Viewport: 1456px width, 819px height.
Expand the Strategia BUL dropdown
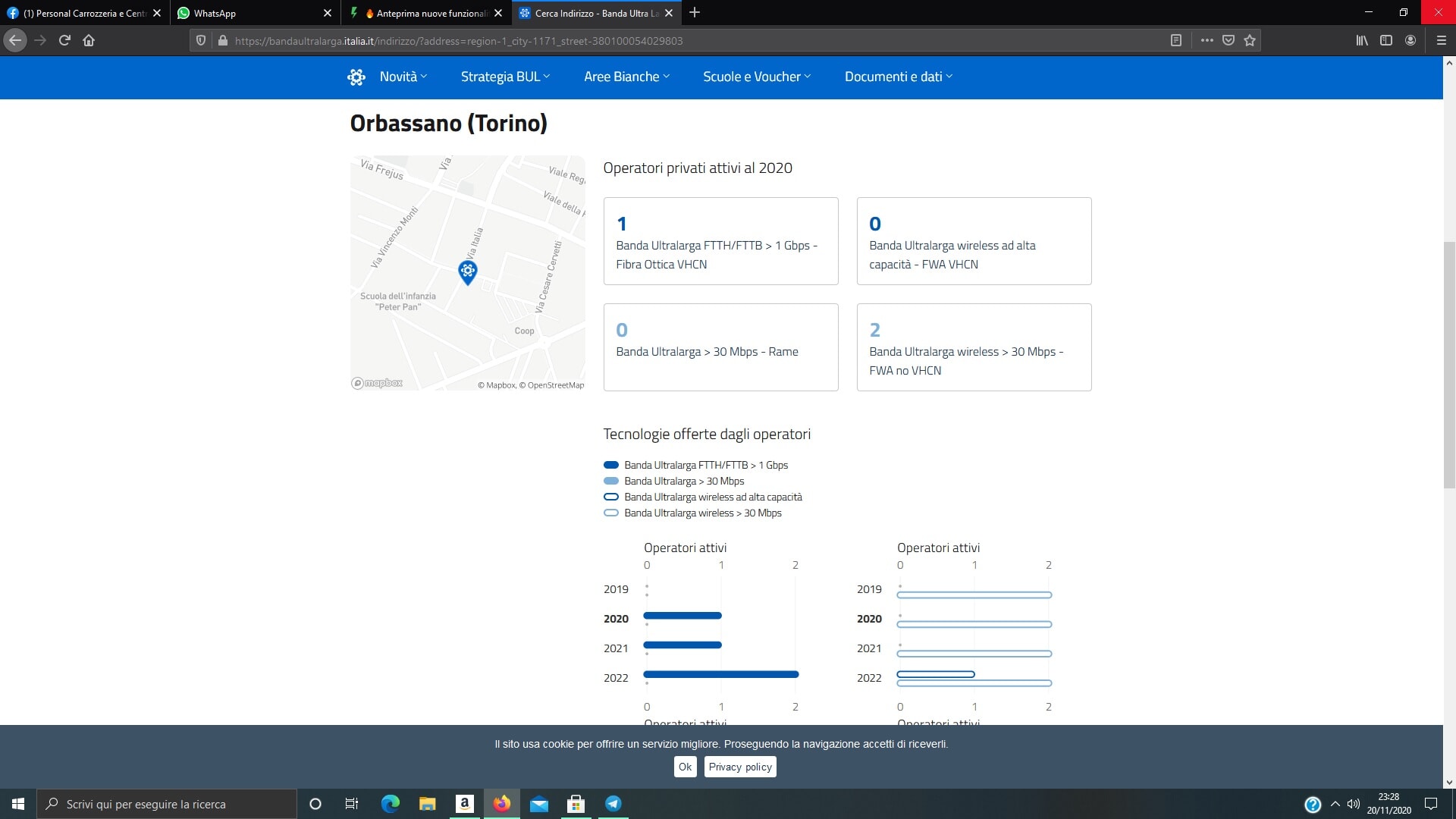tap(505, 77)
